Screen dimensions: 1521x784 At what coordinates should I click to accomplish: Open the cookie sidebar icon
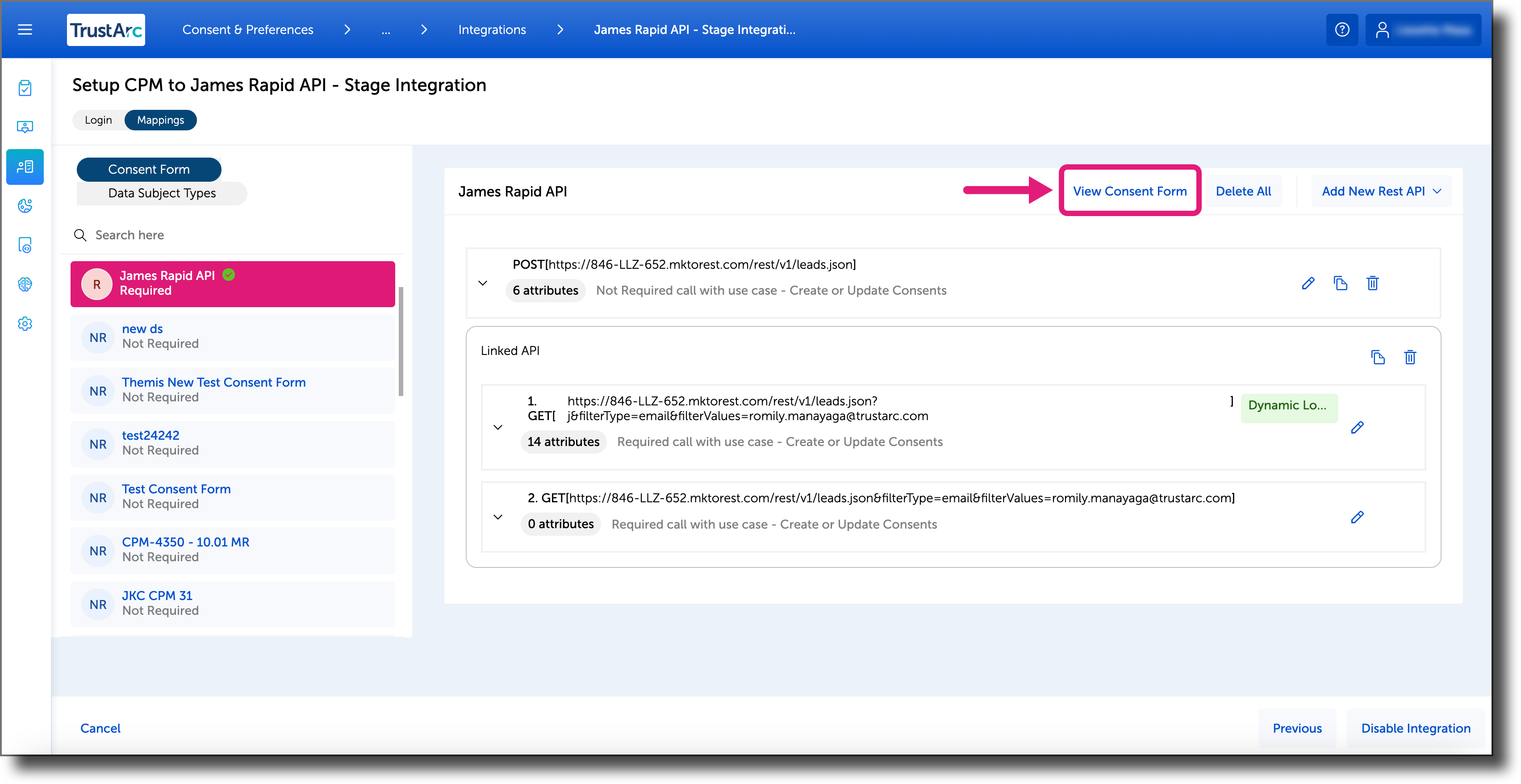[25, 205]
